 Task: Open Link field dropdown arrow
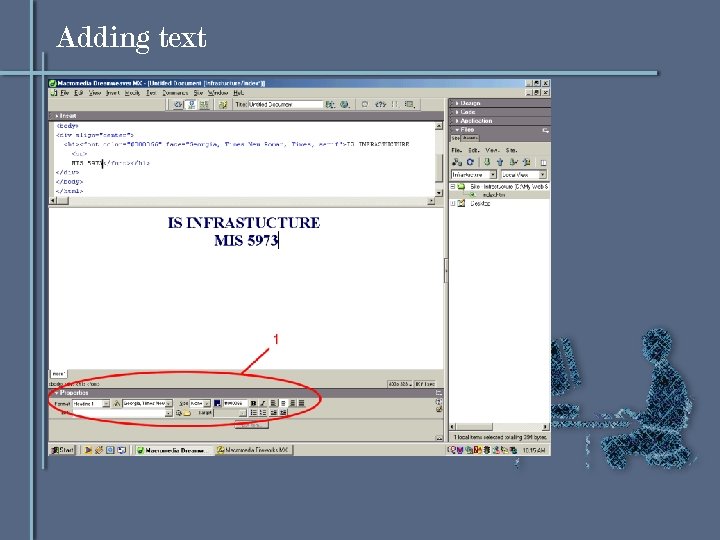coord(169,413)
